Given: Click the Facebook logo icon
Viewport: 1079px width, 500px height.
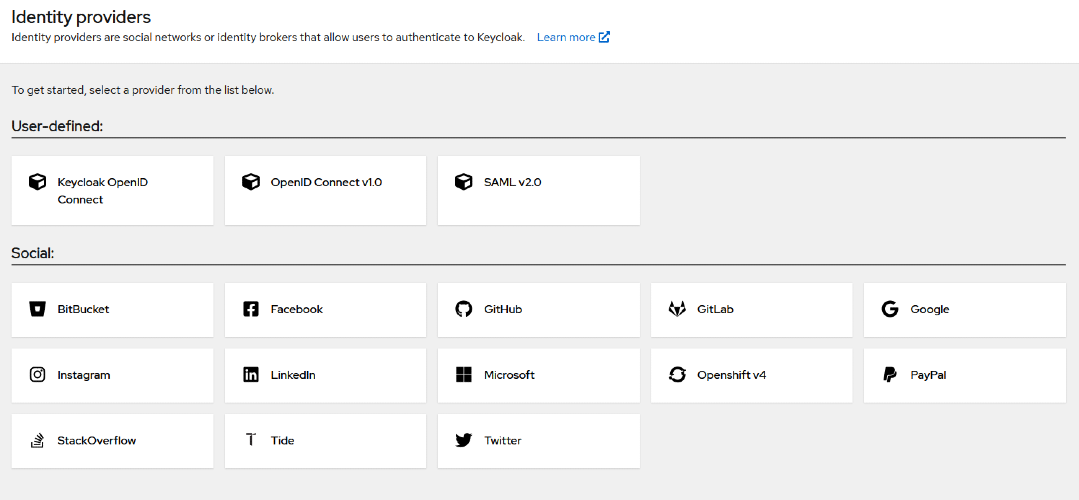Looking at the screenshot, I should point(250,309).
